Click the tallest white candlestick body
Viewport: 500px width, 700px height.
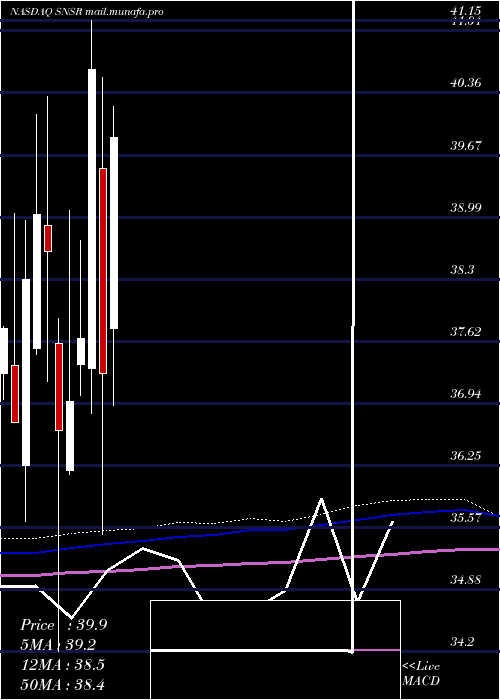tap(92, 219)
